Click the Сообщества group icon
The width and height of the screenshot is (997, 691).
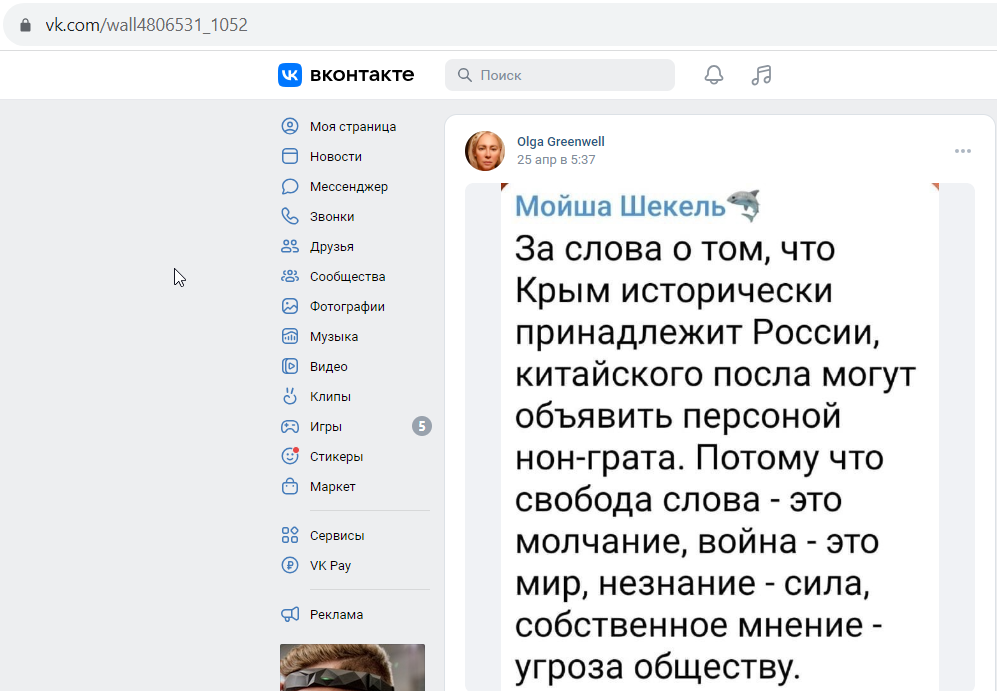[x=290, y=276]
